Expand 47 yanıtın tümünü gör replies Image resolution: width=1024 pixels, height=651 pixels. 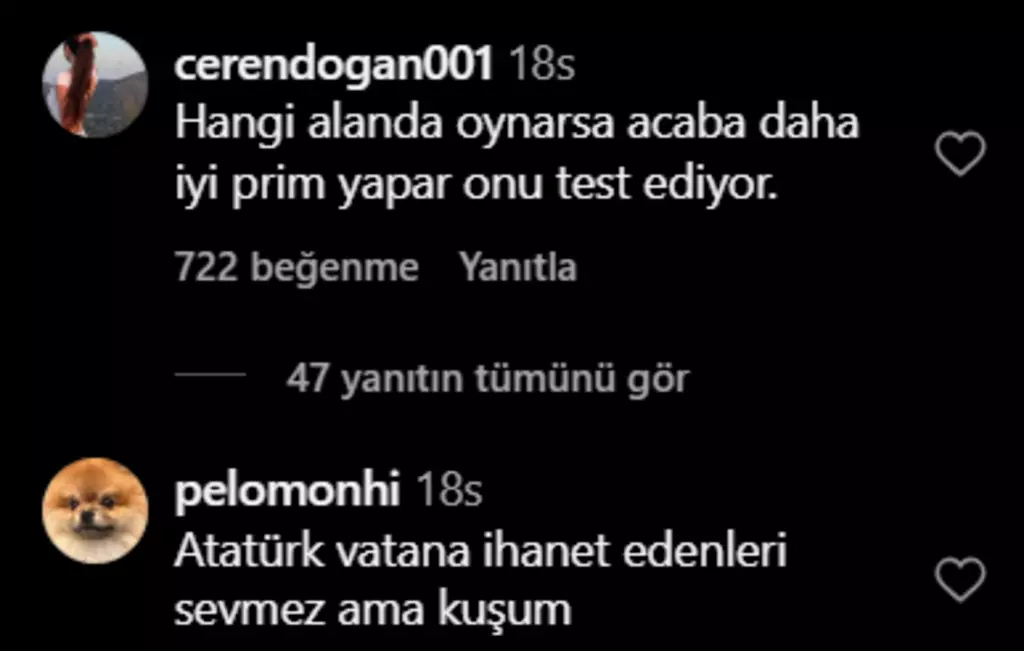coord(487,378)
